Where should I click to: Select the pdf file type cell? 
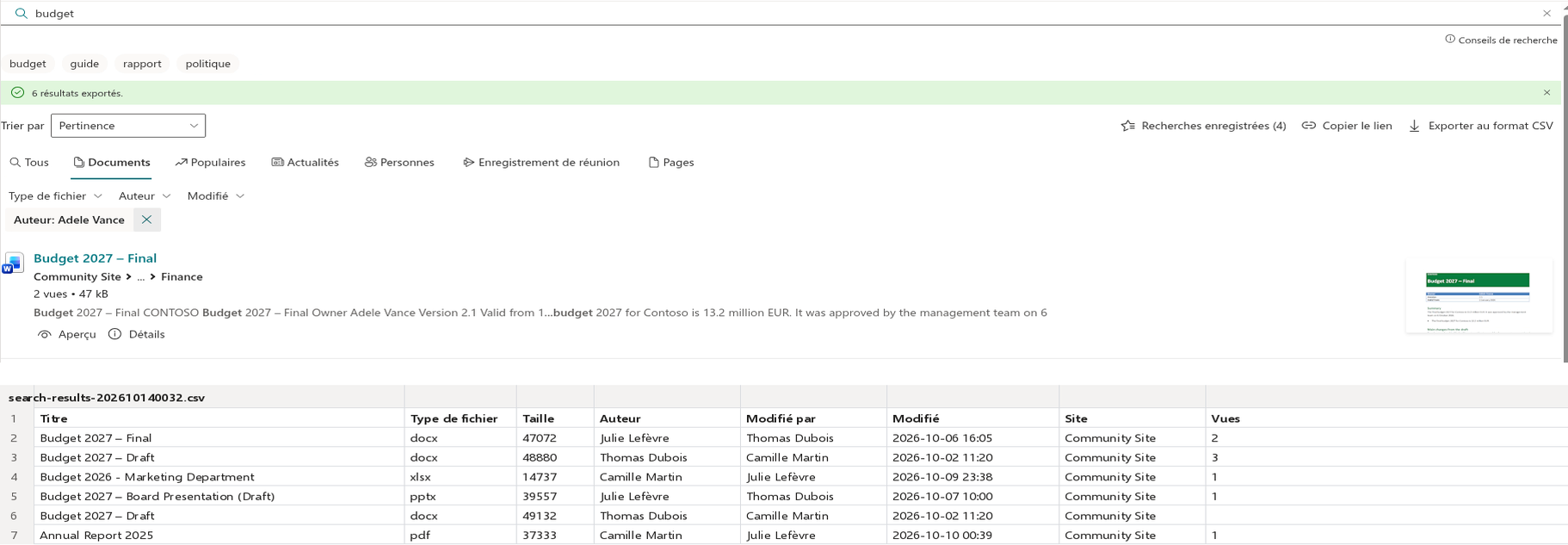tap(460, 535)
